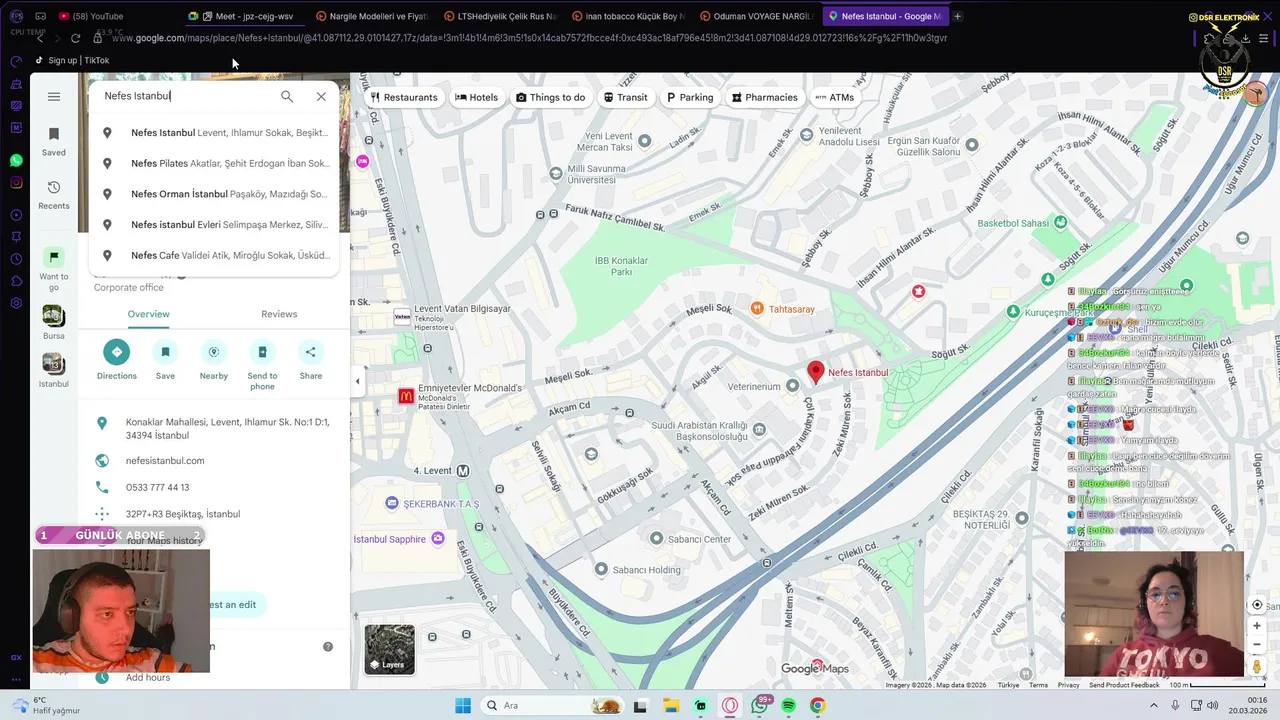Click Emniyetevler McDonald's map marker
1280x720 pixels.
point(406,395)
